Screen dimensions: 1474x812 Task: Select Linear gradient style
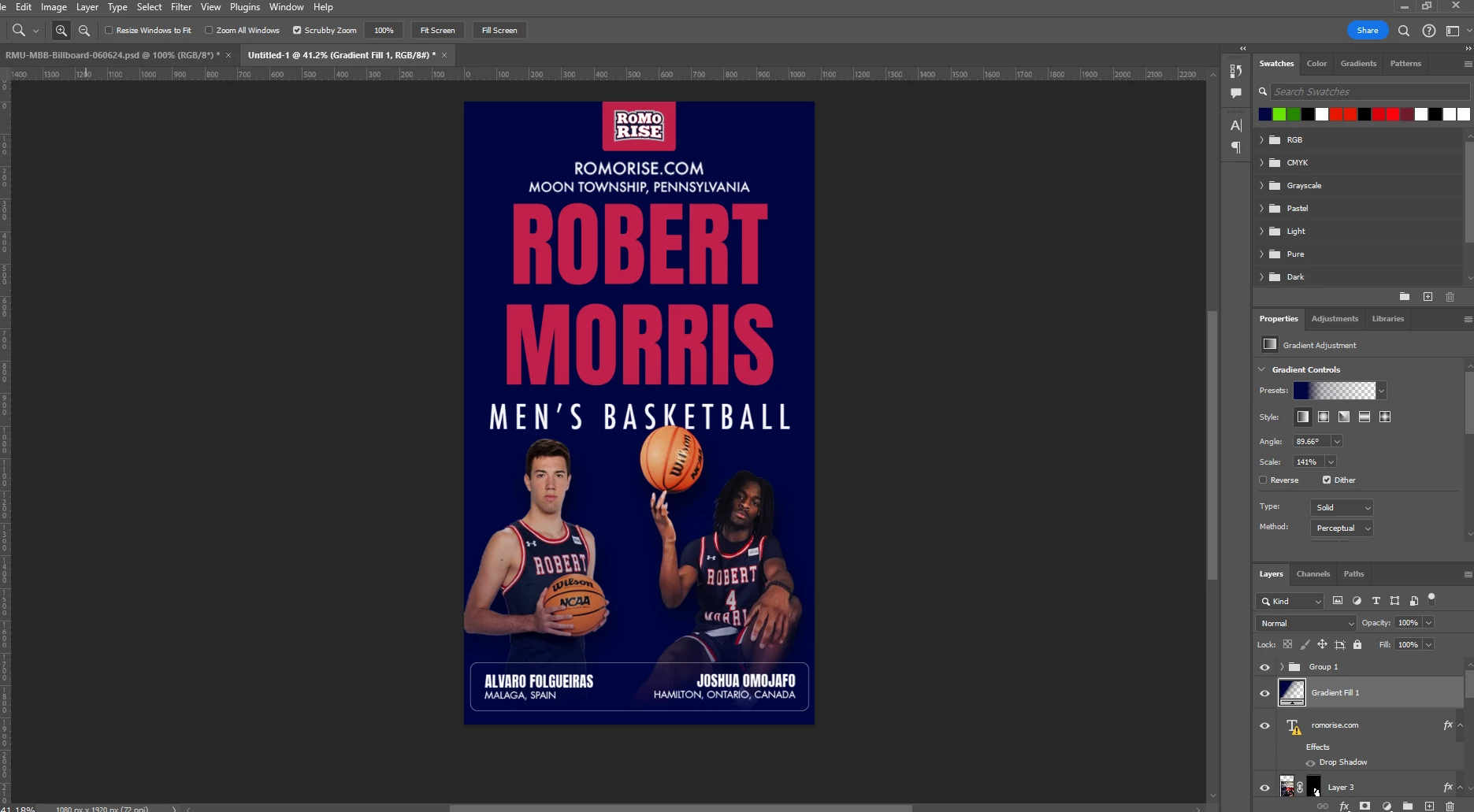pos(1303,417)
